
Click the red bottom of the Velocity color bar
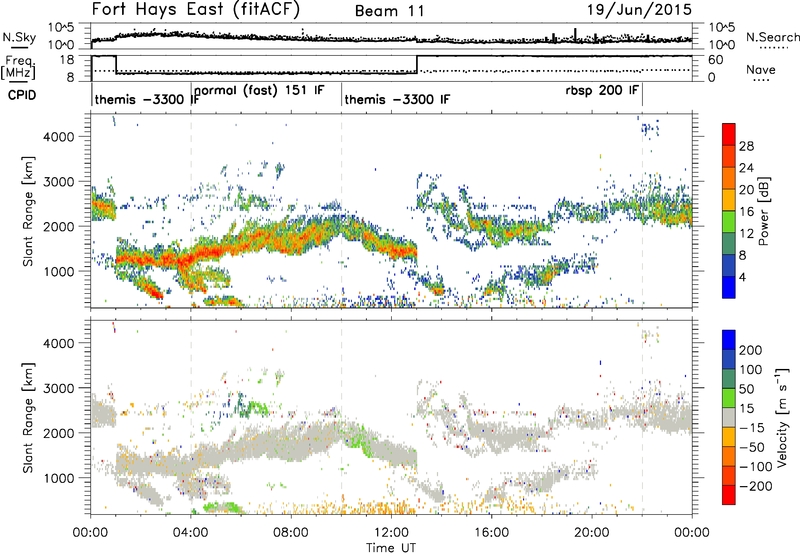point(729,495)
